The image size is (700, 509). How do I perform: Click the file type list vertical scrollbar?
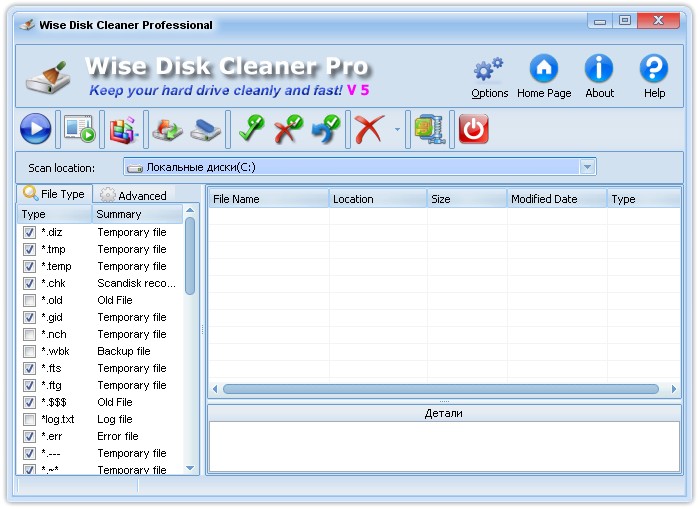click(x=190, y=260)
